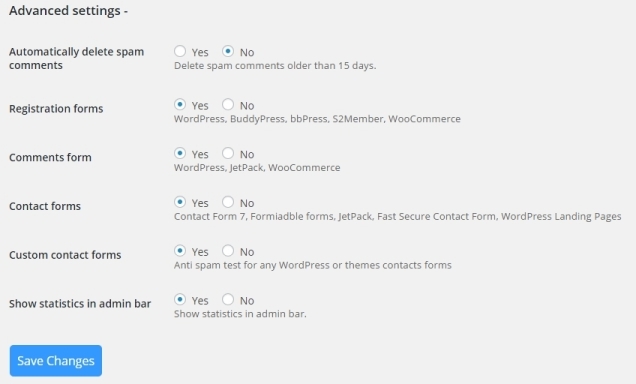Enable Custom contact forms with Yes
This screenshot has height=384, width=636.
[180, 251]
